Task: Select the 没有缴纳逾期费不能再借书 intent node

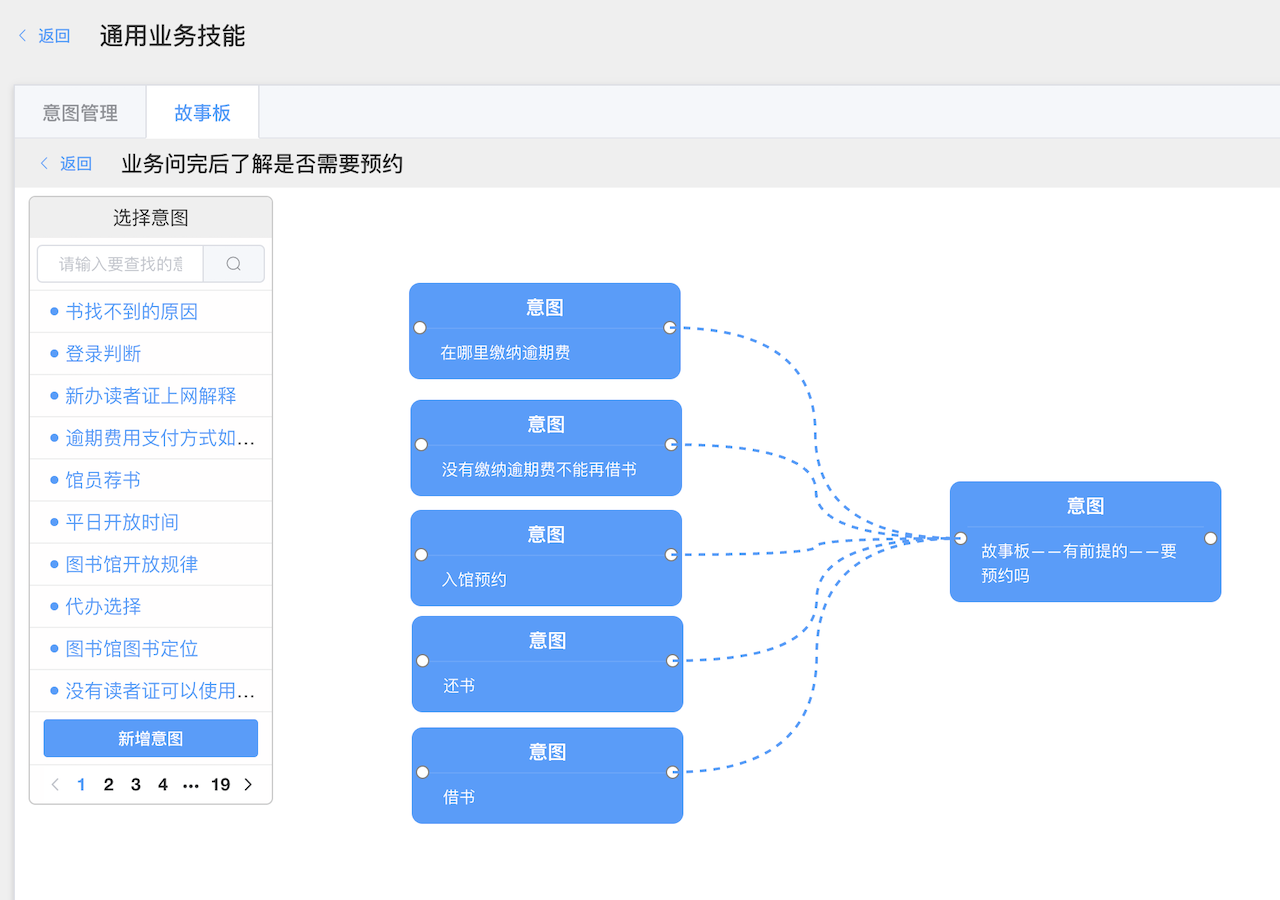Action: click(546, 448)
